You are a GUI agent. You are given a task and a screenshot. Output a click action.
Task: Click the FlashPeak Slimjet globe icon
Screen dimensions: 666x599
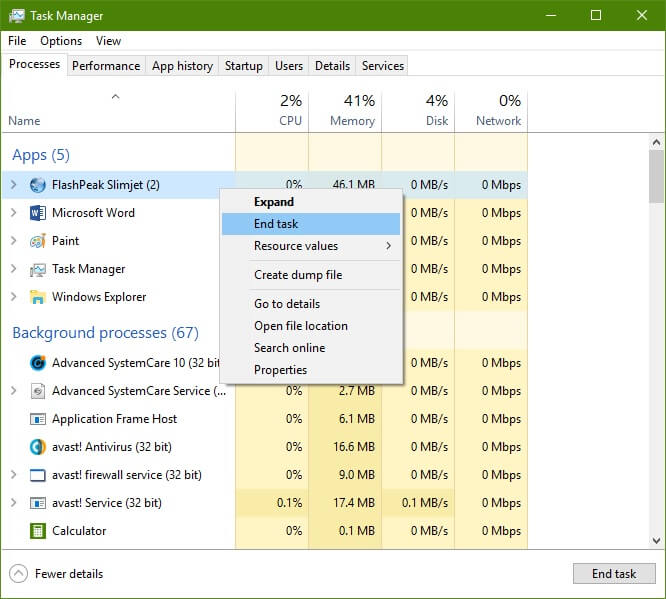pos(37,185)
